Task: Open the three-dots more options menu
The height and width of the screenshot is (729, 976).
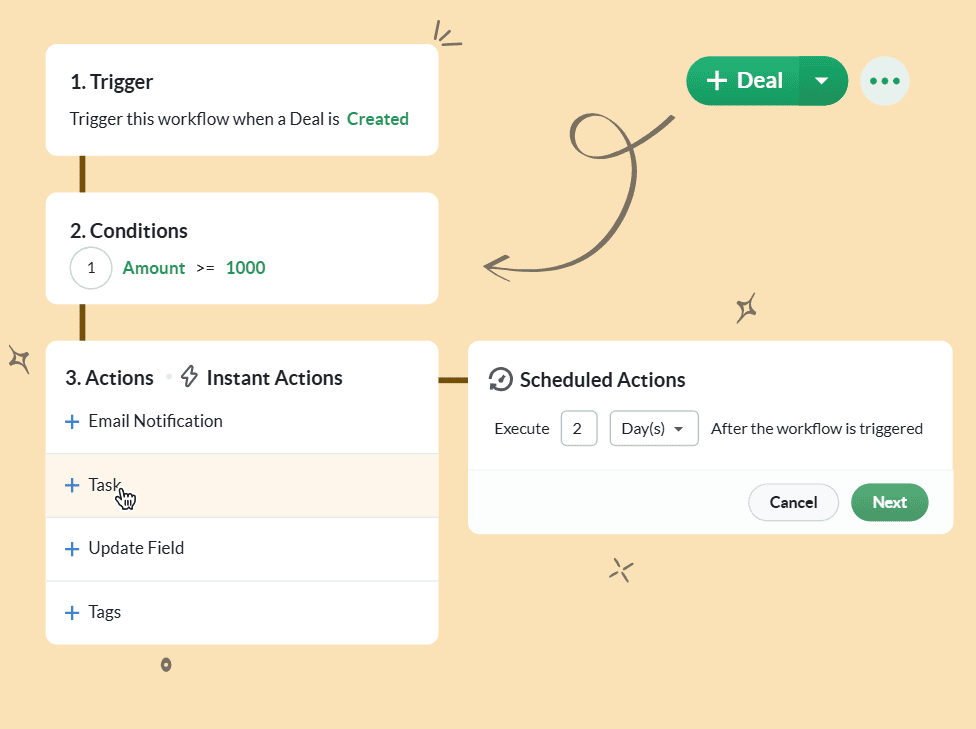Action: (x=884, y=81)
